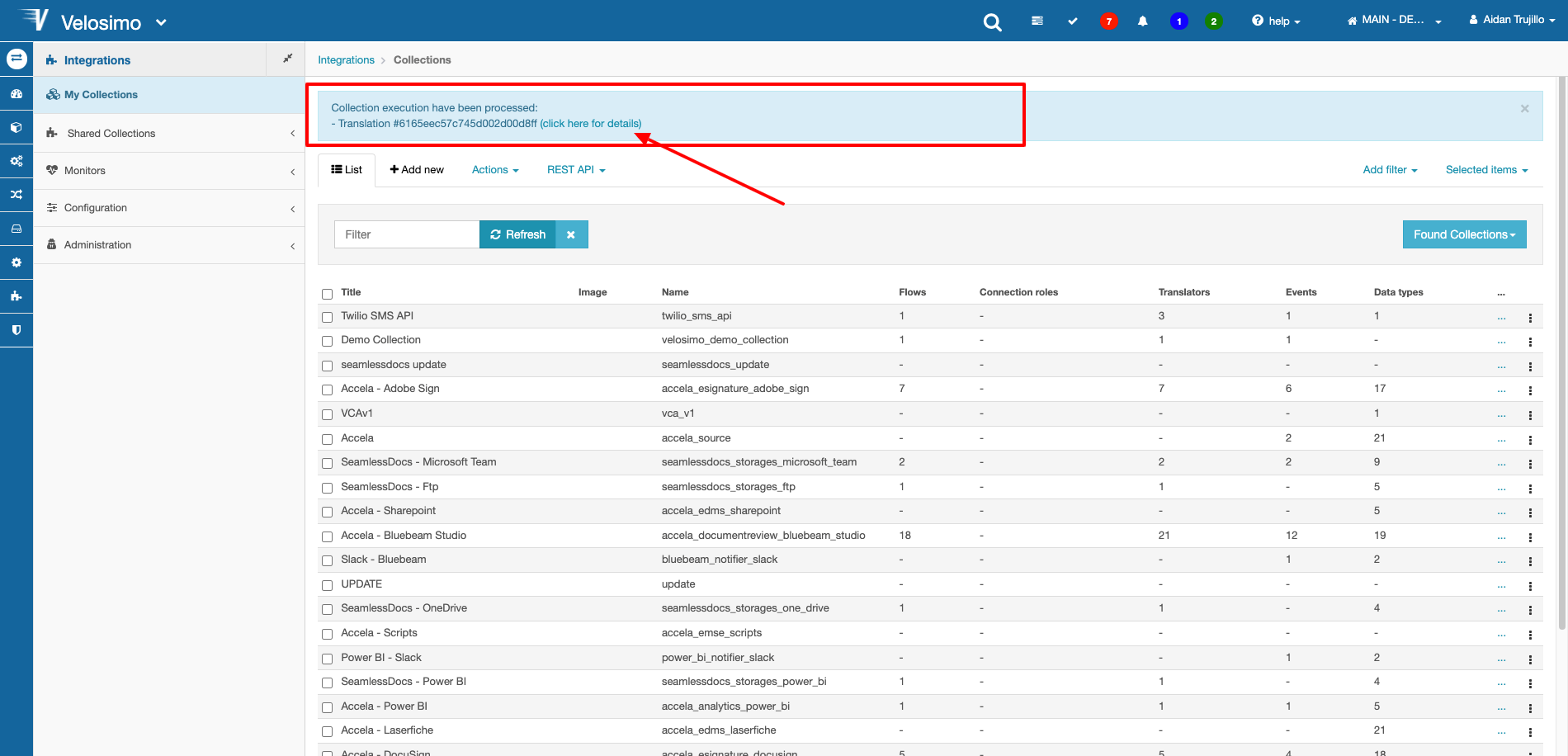Open the Found Collections dropdown
This screenshot has height=756, width=1568.
[1464, 234]
